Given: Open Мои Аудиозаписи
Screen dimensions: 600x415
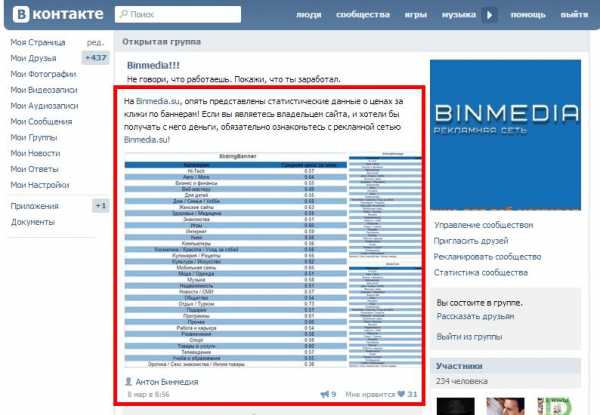Looking at the screenshot, I should click(44, 106).
